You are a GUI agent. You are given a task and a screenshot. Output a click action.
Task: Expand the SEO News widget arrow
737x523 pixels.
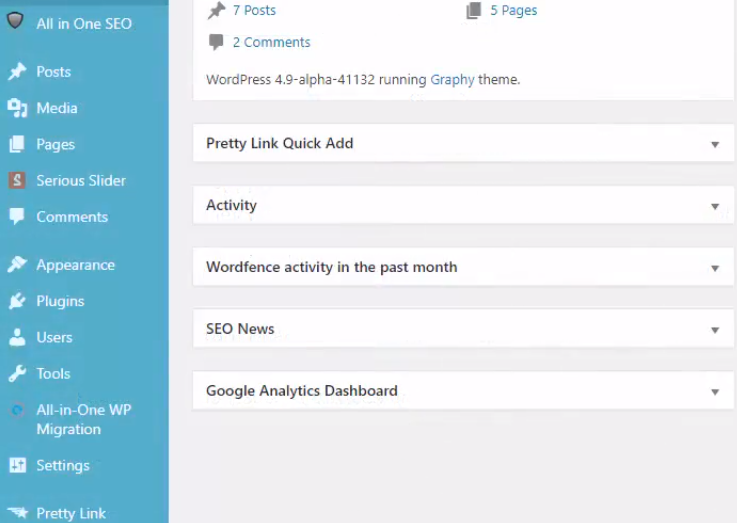[715, 330]
